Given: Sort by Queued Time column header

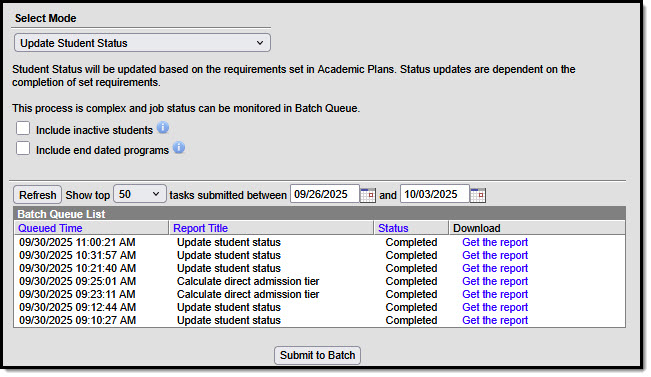Looking at the screenshot, I should (x=50, y=228).
